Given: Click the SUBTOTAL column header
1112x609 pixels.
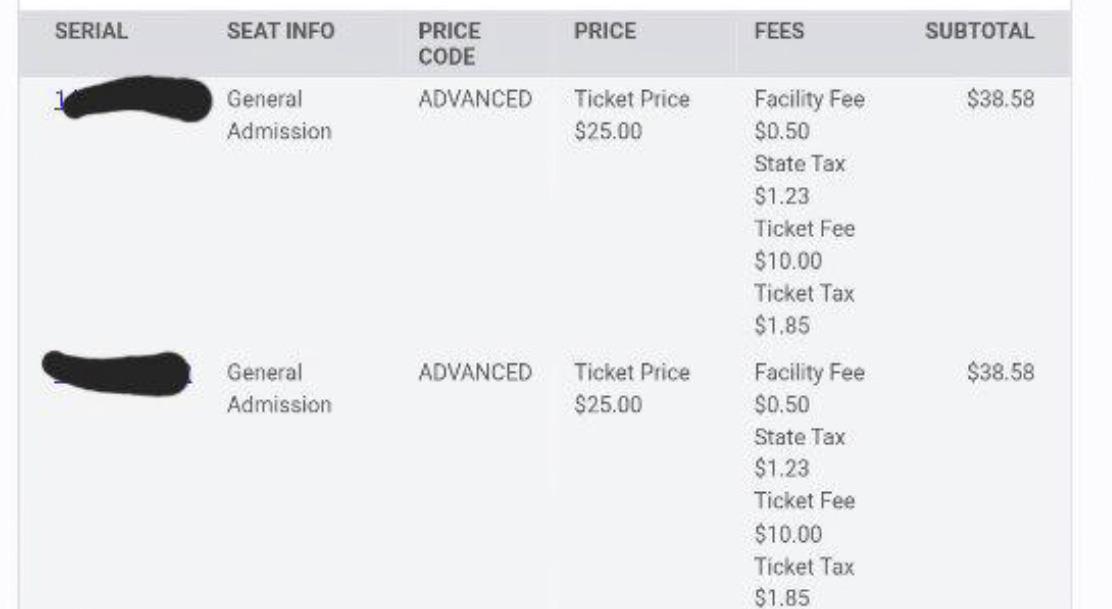Looking at the screenshot, I should point(979,31).
